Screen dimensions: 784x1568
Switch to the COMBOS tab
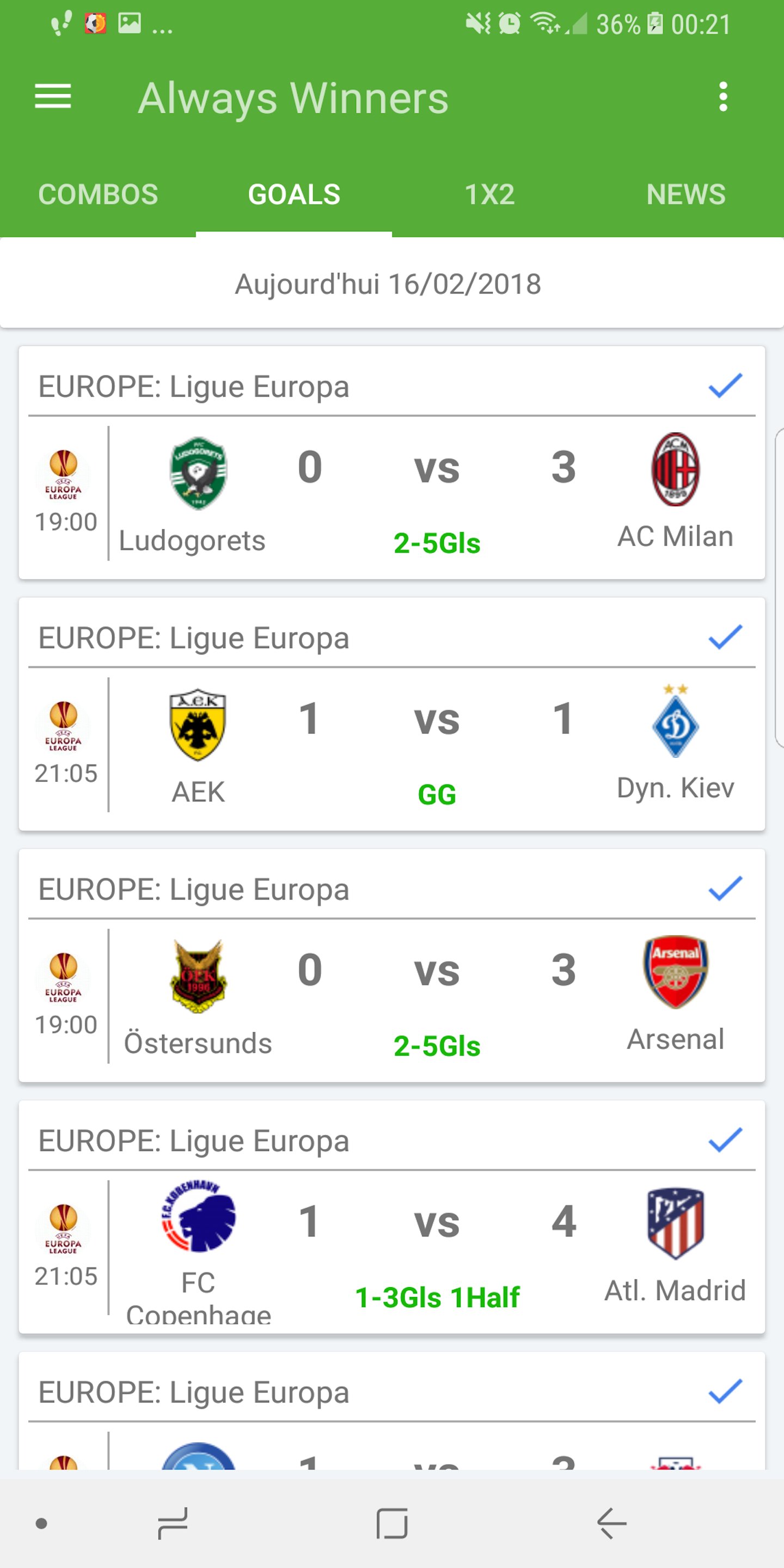(98, 195)
